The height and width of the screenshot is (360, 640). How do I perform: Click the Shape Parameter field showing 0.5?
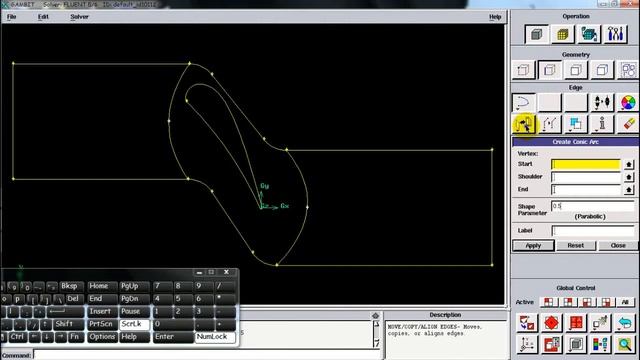(x=593, y=206)
